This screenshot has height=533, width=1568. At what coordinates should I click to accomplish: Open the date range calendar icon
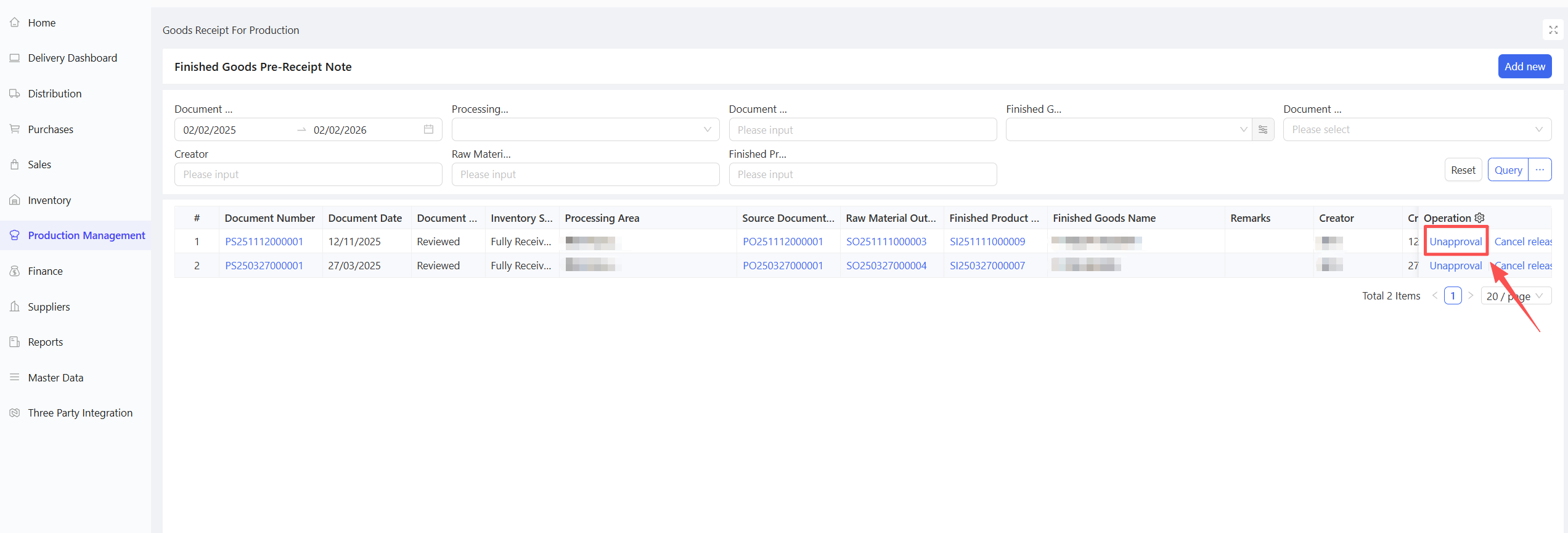click(x=428, y=130)
